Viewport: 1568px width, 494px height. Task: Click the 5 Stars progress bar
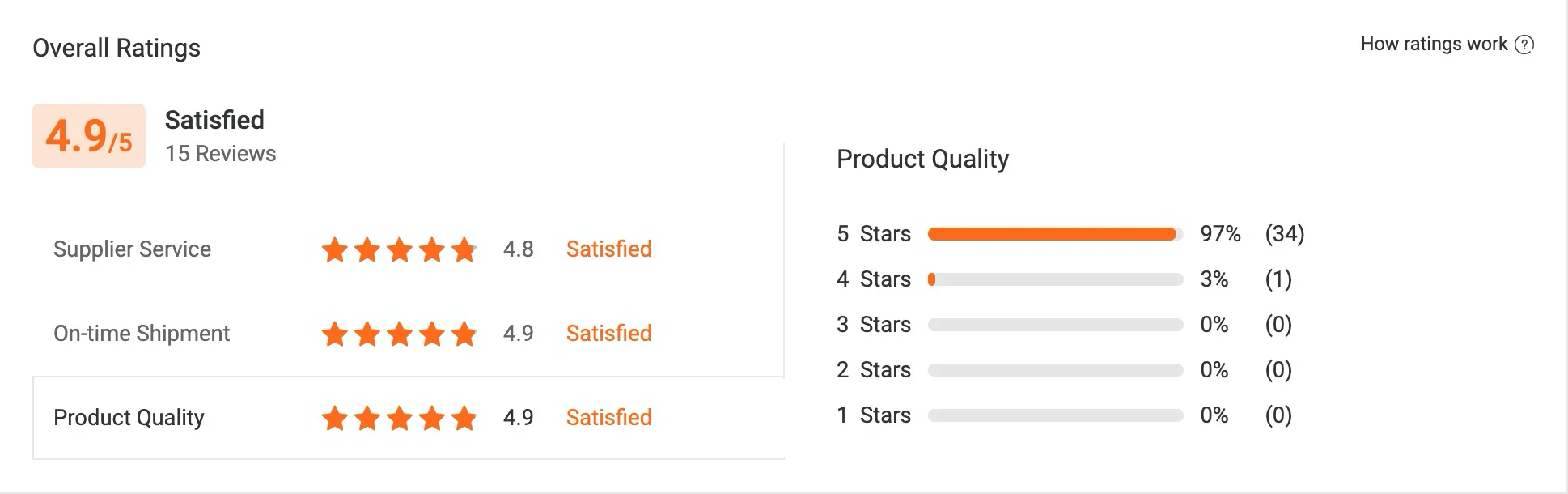click(x=1055, y=234)
